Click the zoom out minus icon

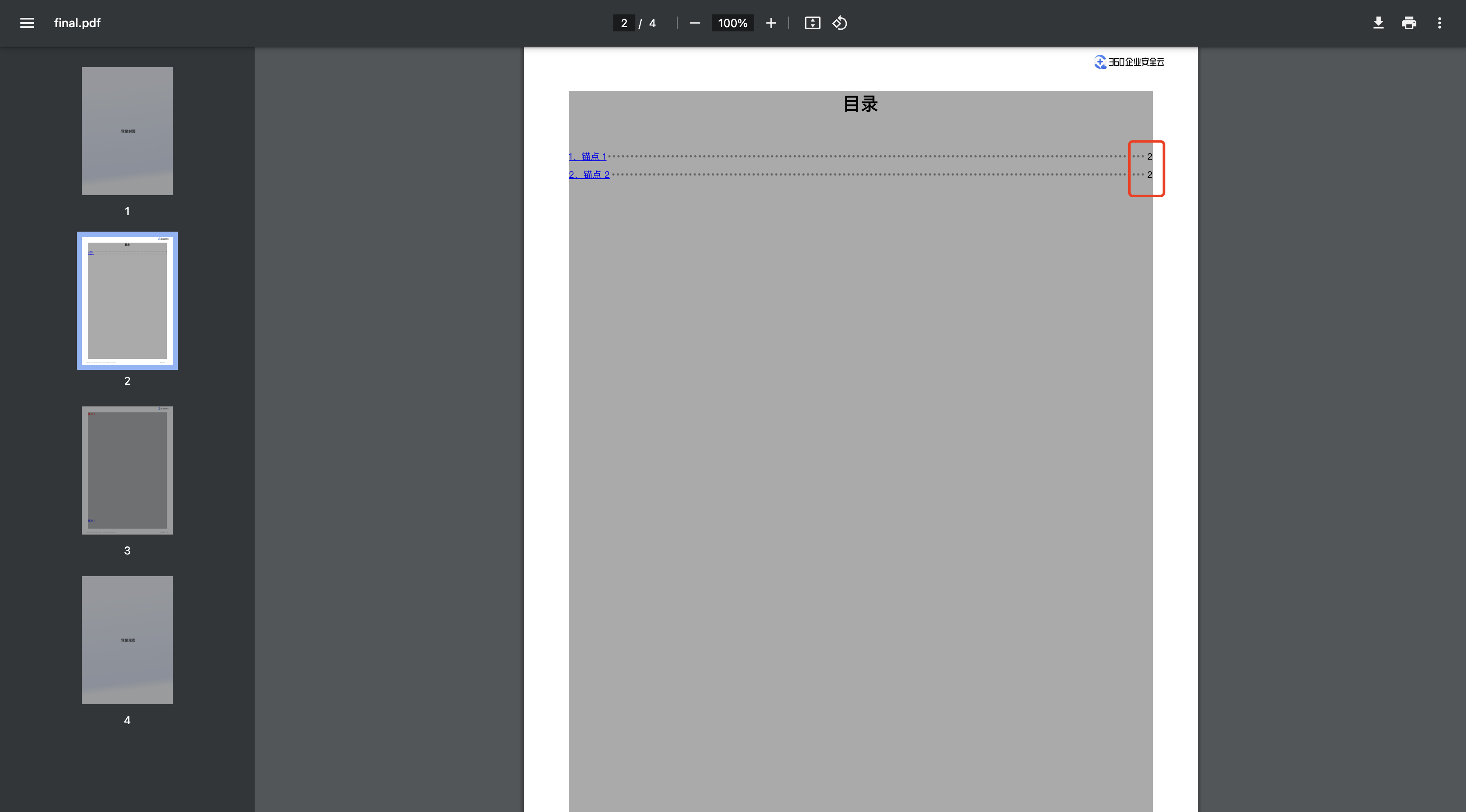(694, 23)
